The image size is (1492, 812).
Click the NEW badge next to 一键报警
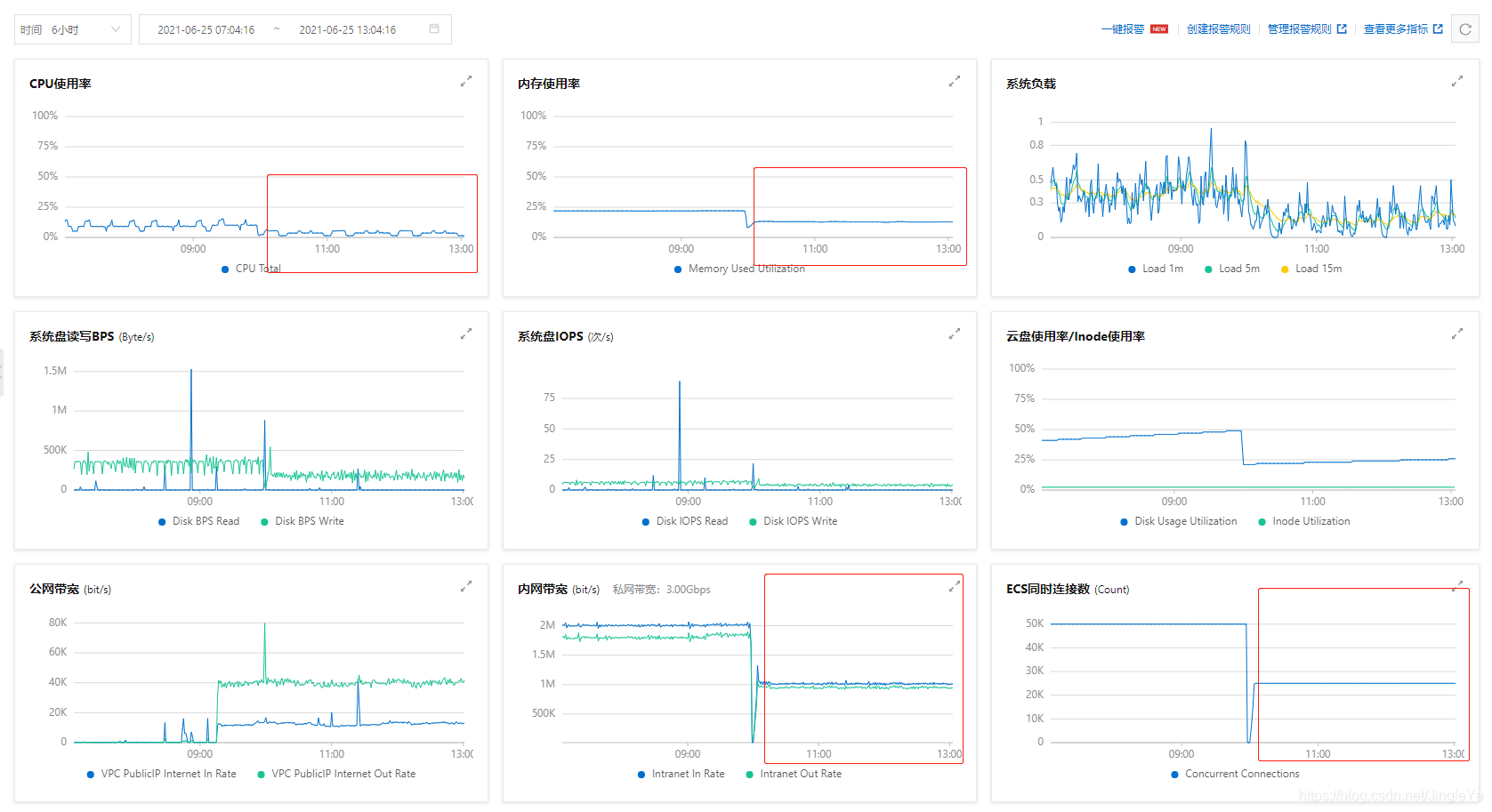[x=1158, y=29]
